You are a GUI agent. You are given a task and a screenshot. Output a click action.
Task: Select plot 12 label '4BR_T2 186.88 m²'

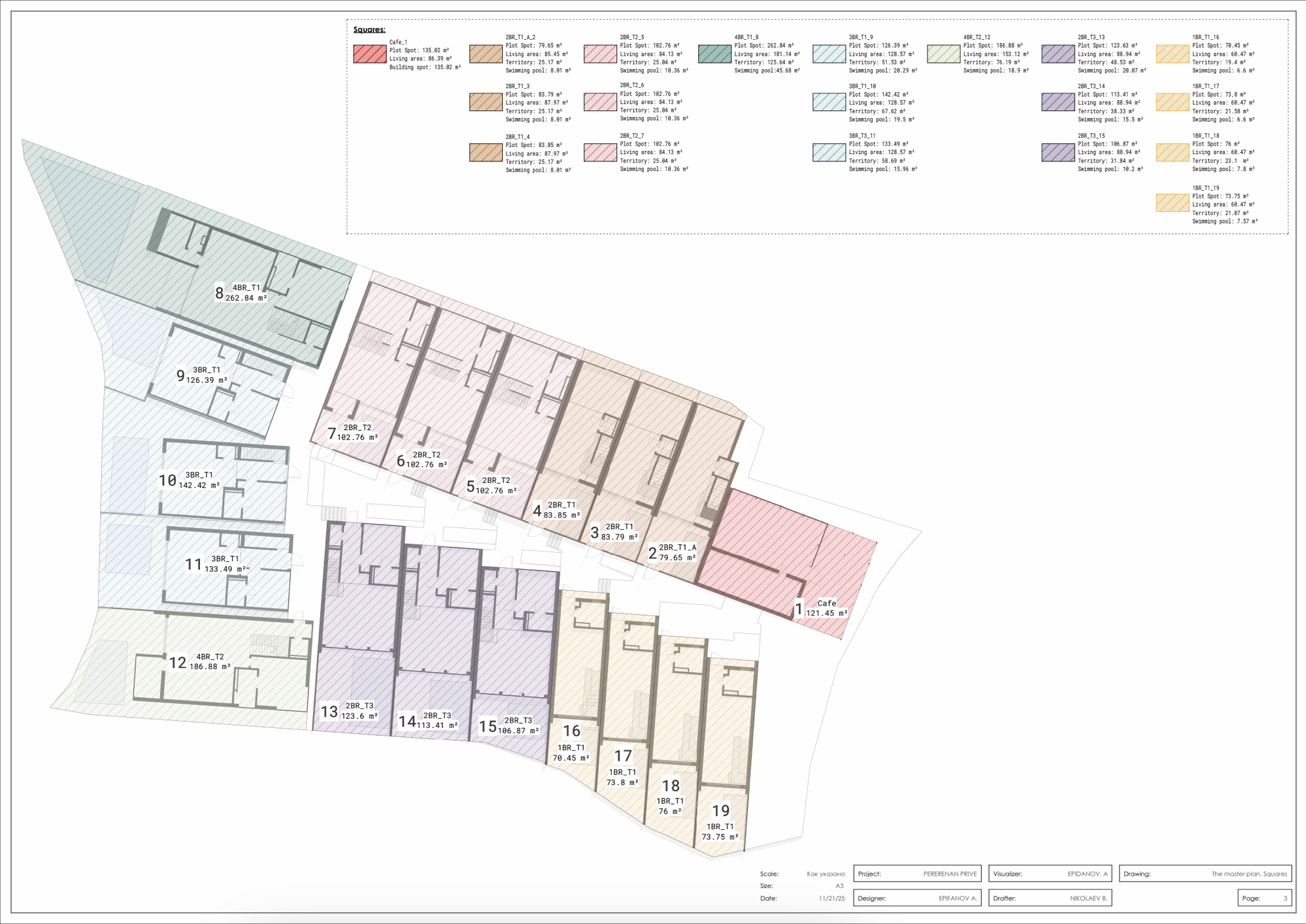(x=210, y=662)
